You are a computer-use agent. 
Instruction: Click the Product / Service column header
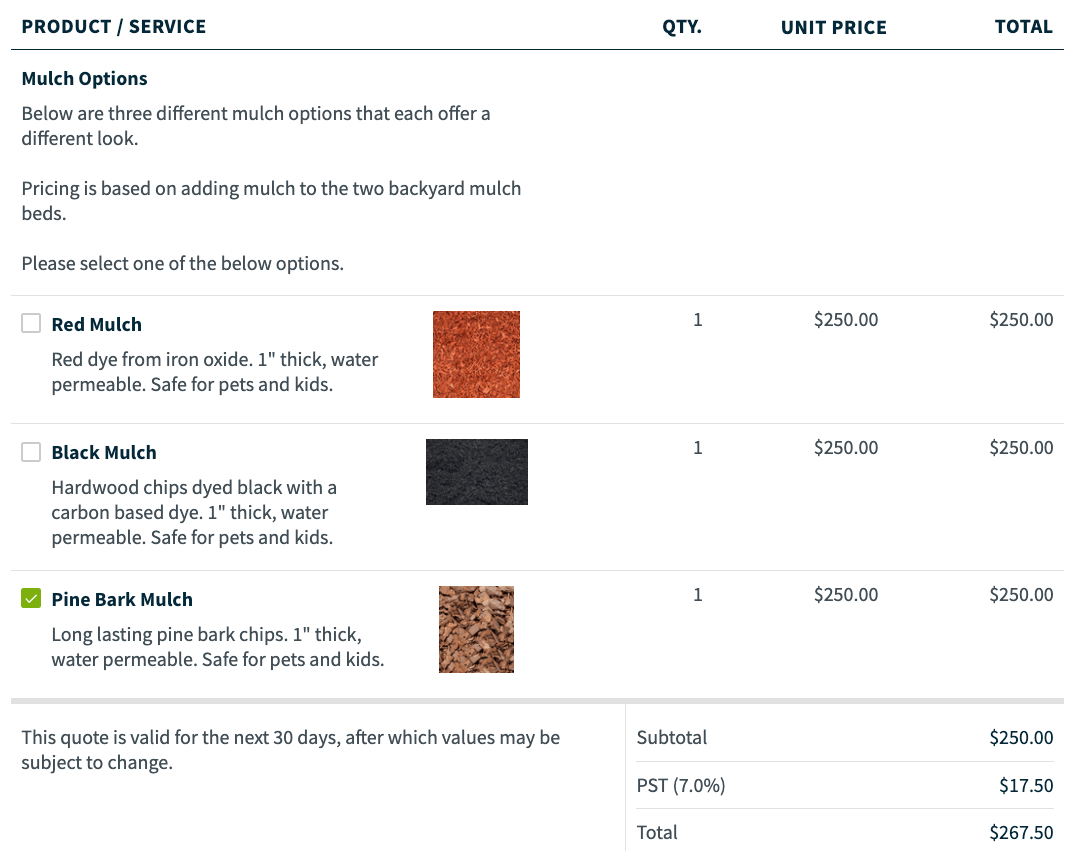[x=114, y=27]
